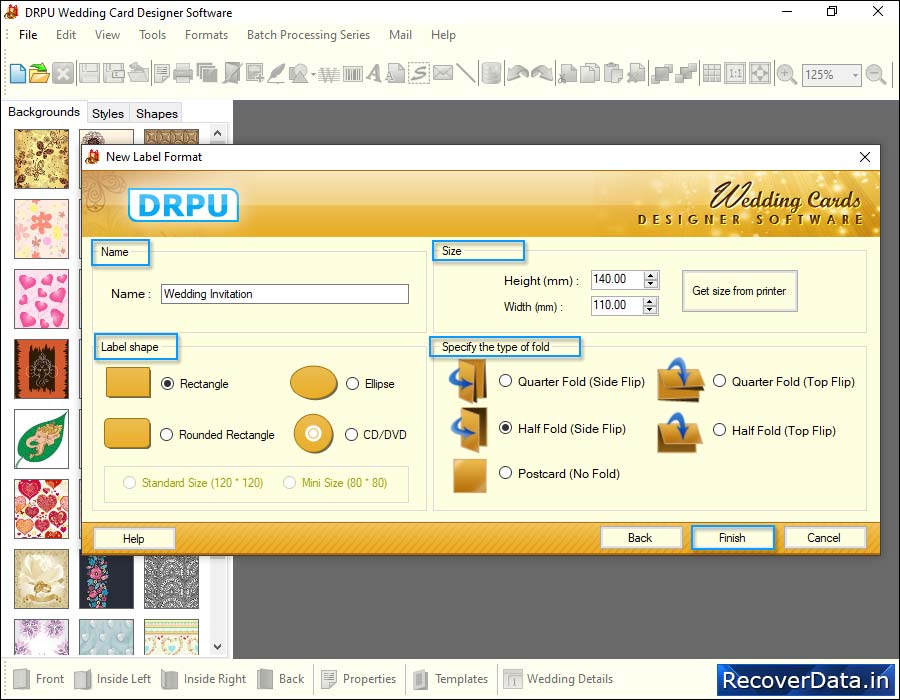This screenshot has height=700, width=900.
Task: Select Half Fold (Top Flip) option
Action: (719, 430)
